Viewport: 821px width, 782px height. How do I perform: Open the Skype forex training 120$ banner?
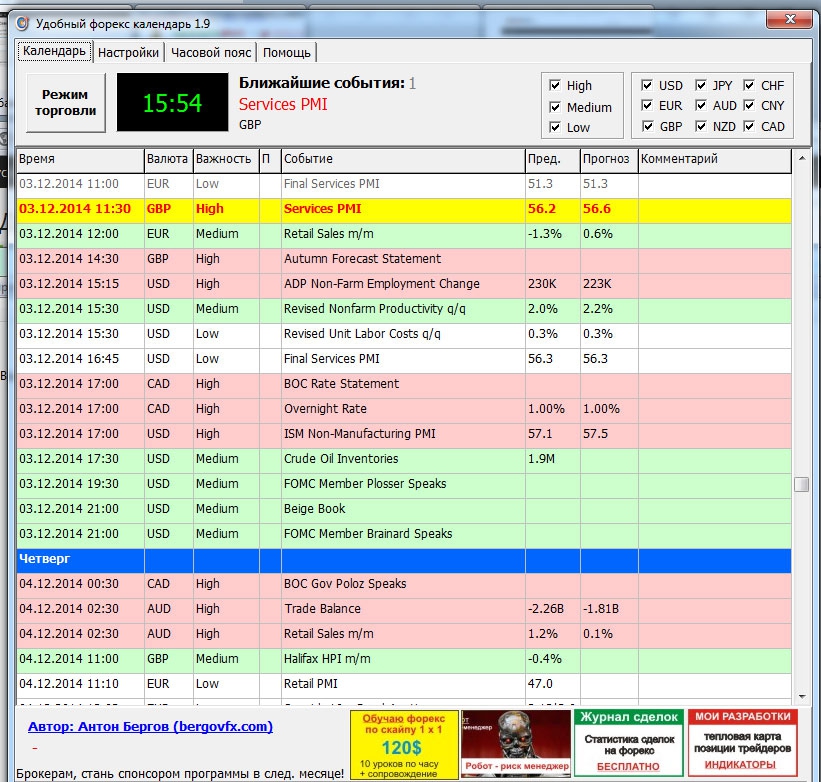pyautogui.click(x=404, y=744)
